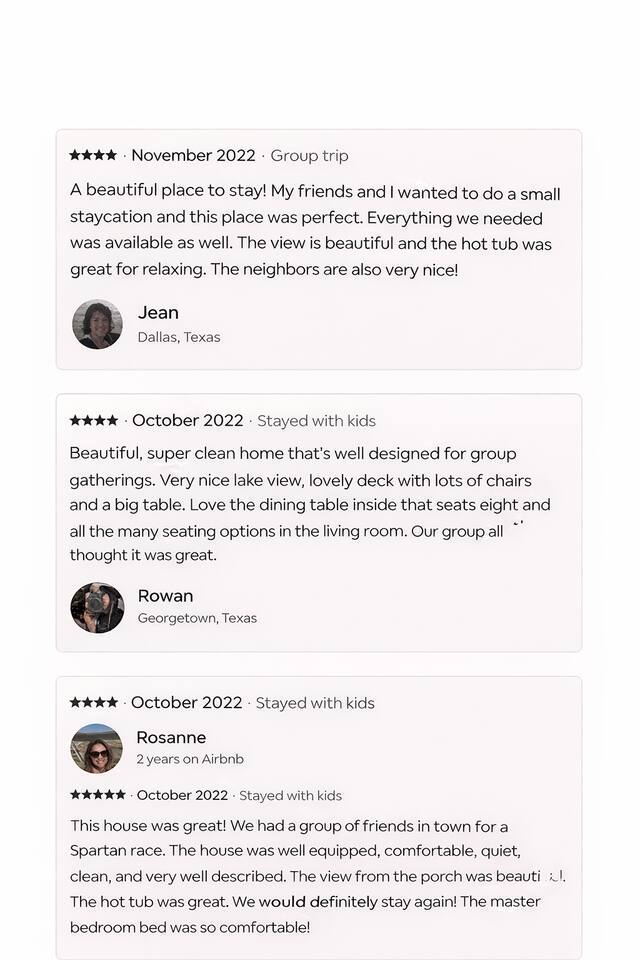Click small October 2022 date under Rosanne's name
The width and height of the screenshot is (640, 960).
tap(182, 796)
